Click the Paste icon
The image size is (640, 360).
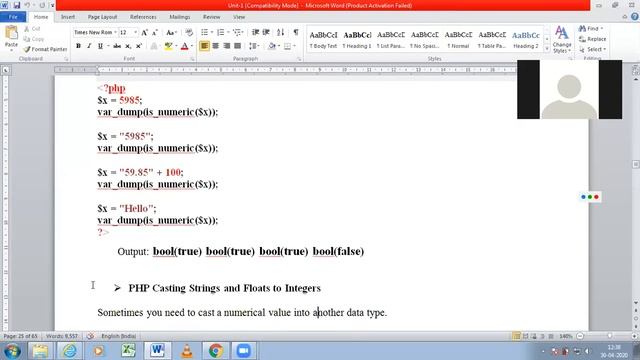[11, 33]
